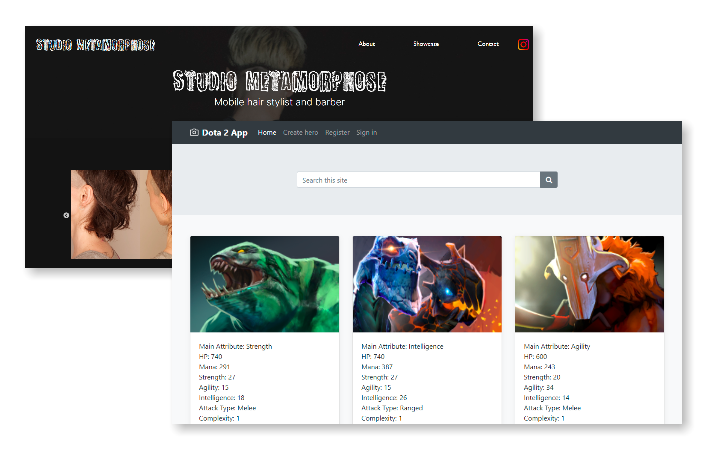This screenshot has width=712, height=460.
Task: Click Sign in link in navbar
Action: coord(366,133)
